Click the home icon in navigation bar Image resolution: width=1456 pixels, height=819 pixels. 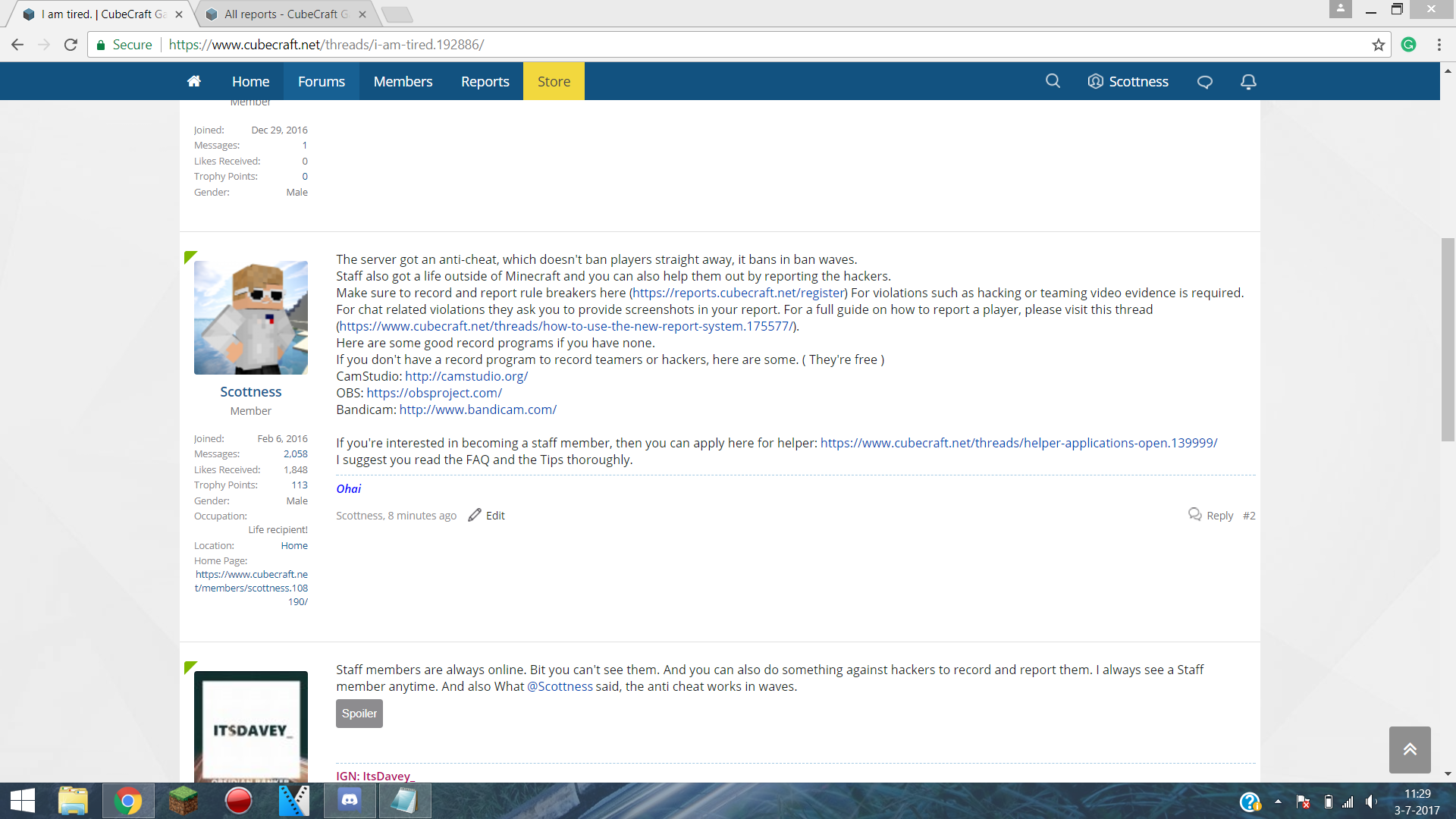point(194,81)
